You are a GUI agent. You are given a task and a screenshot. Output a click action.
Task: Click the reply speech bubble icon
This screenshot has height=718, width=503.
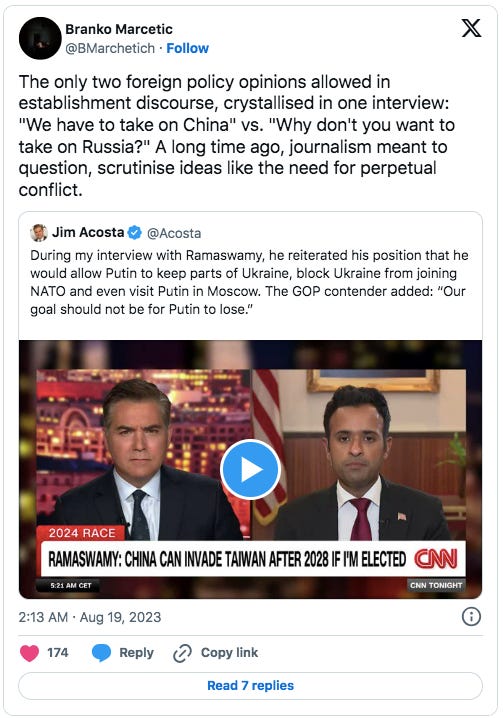pos(101,653)
